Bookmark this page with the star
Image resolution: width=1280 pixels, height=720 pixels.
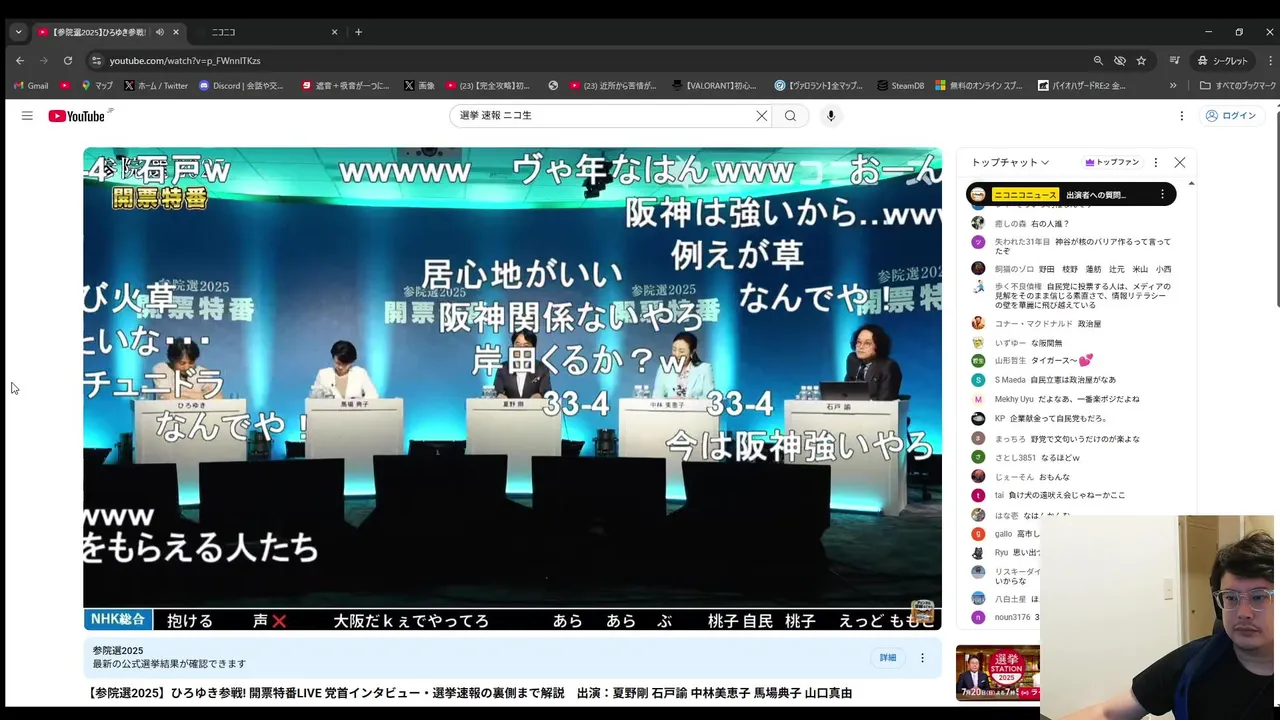point(1141,60)
